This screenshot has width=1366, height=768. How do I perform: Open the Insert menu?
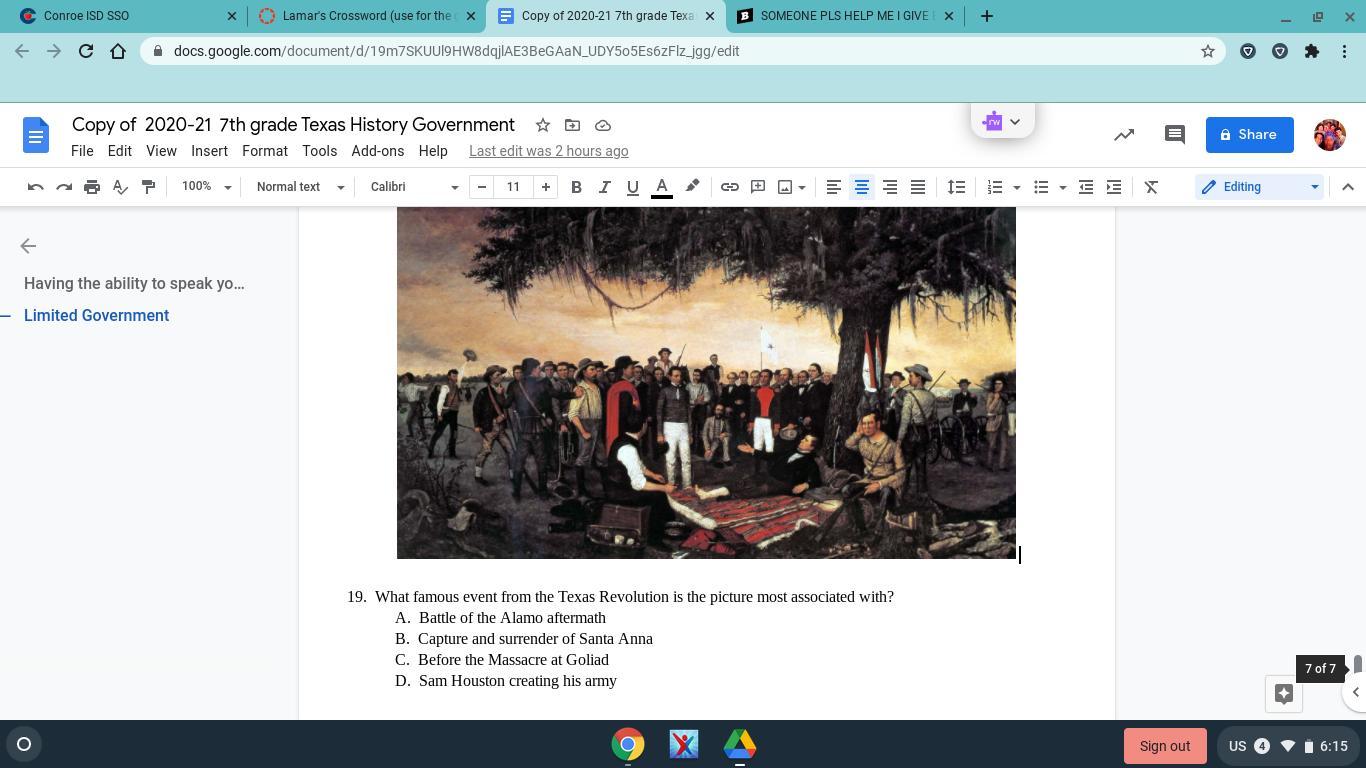[209, 151]
